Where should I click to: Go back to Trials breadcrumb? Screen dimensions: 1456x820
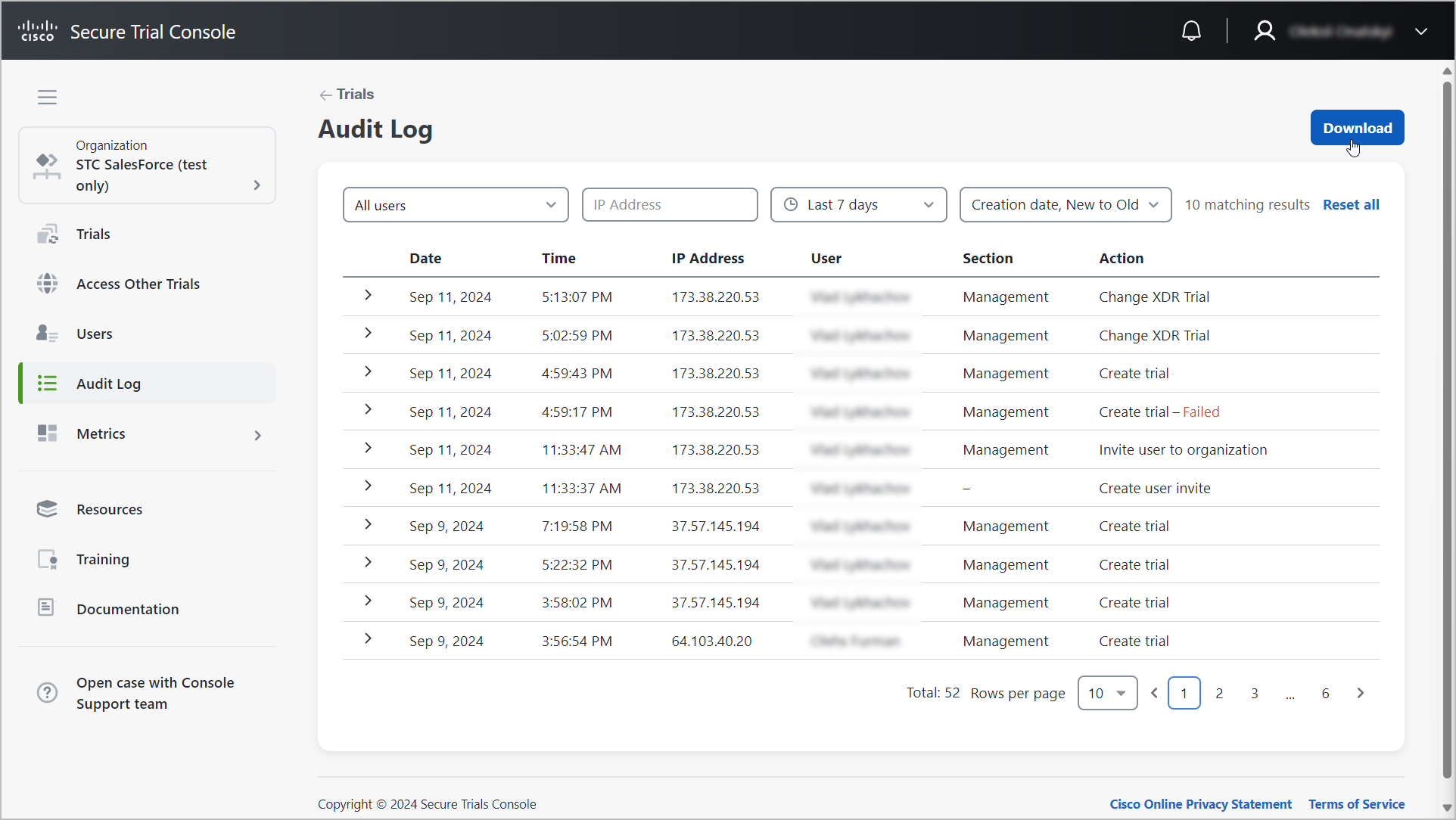tap(347, 94)
